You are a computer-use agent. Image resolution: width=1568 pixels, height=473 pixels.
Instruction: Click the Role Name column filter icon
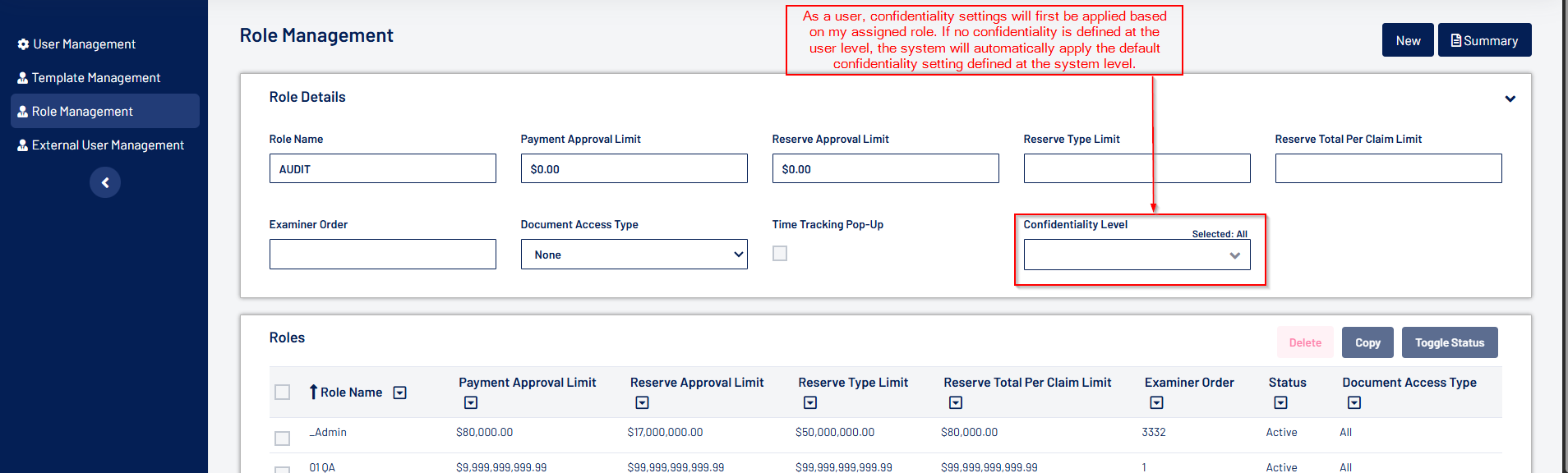pyautogui.click(x=399, y=393)
